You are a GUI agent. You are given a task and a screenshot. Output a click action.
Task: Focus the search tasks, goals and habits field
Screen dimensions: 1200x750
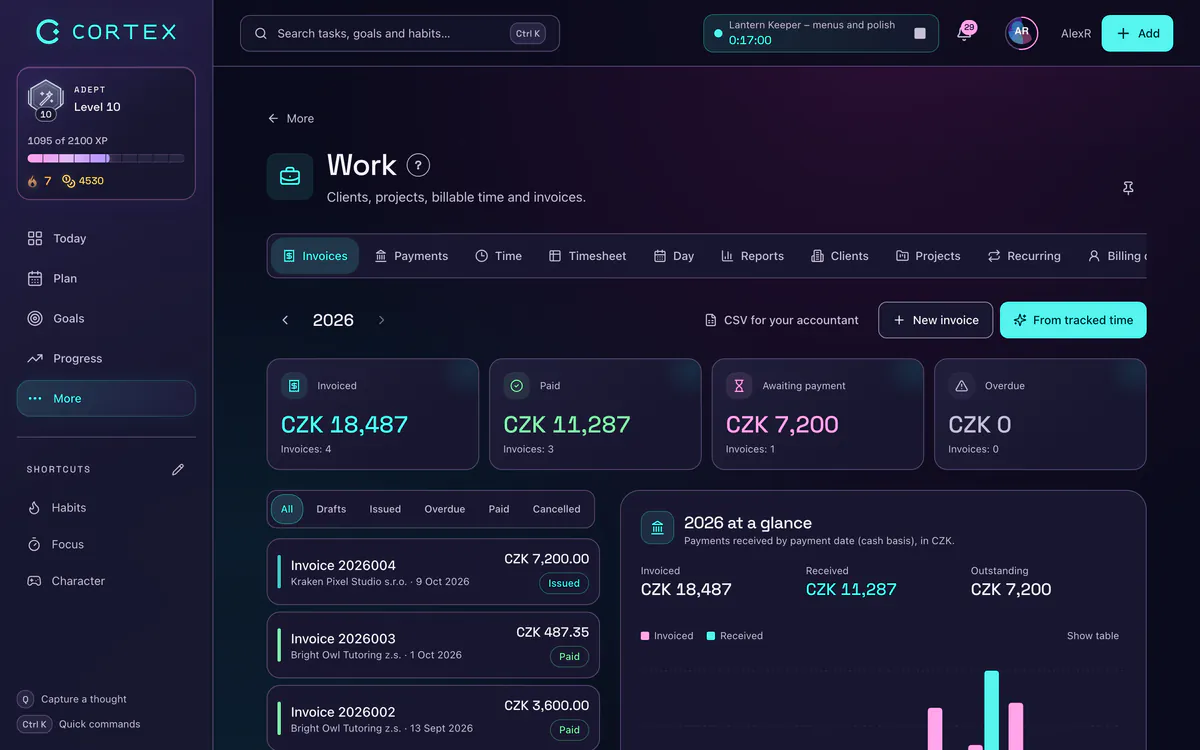pos(400,33)
